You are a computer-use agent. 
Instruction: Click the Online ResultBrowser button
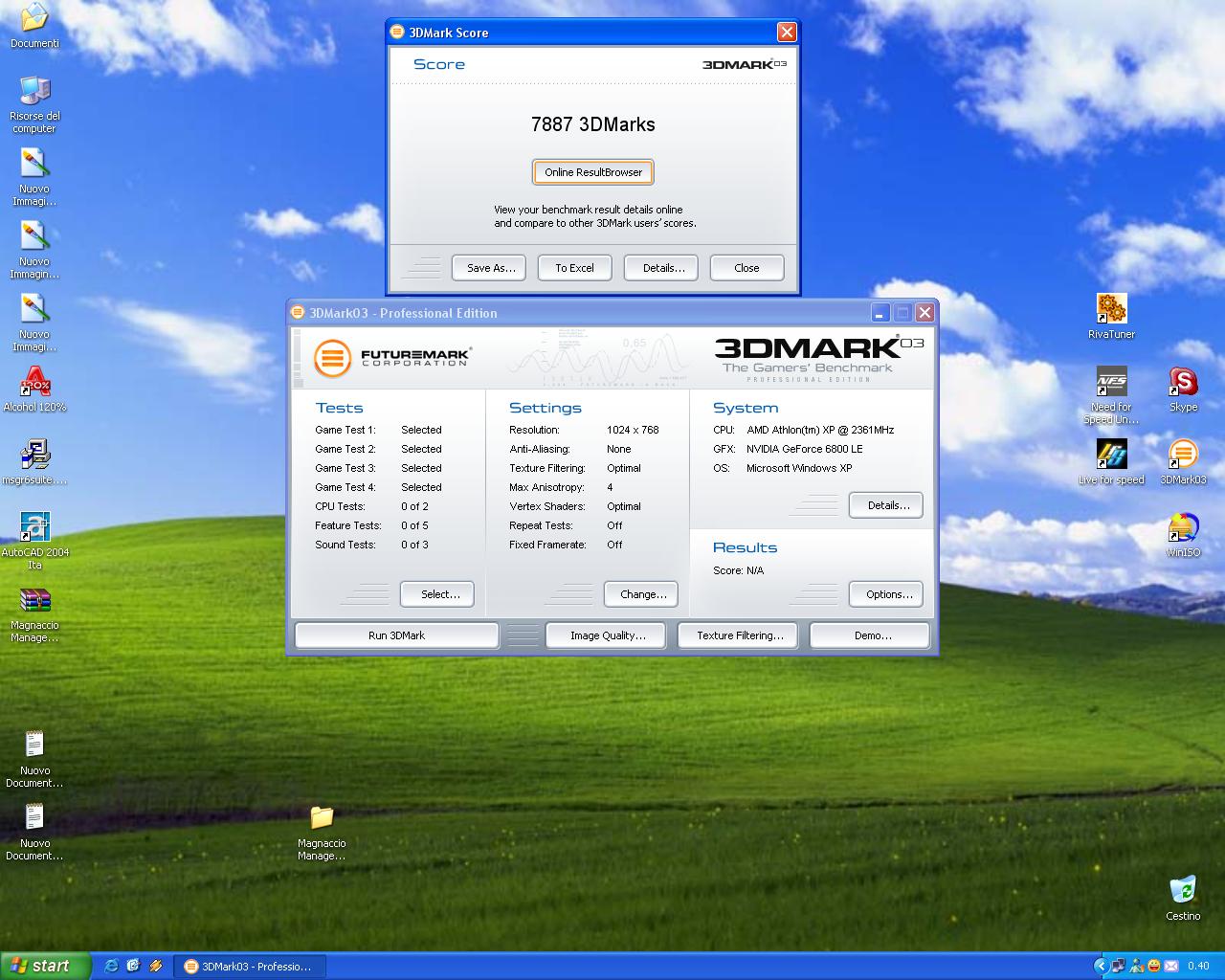pyautogui.click(x=593, y=172)
